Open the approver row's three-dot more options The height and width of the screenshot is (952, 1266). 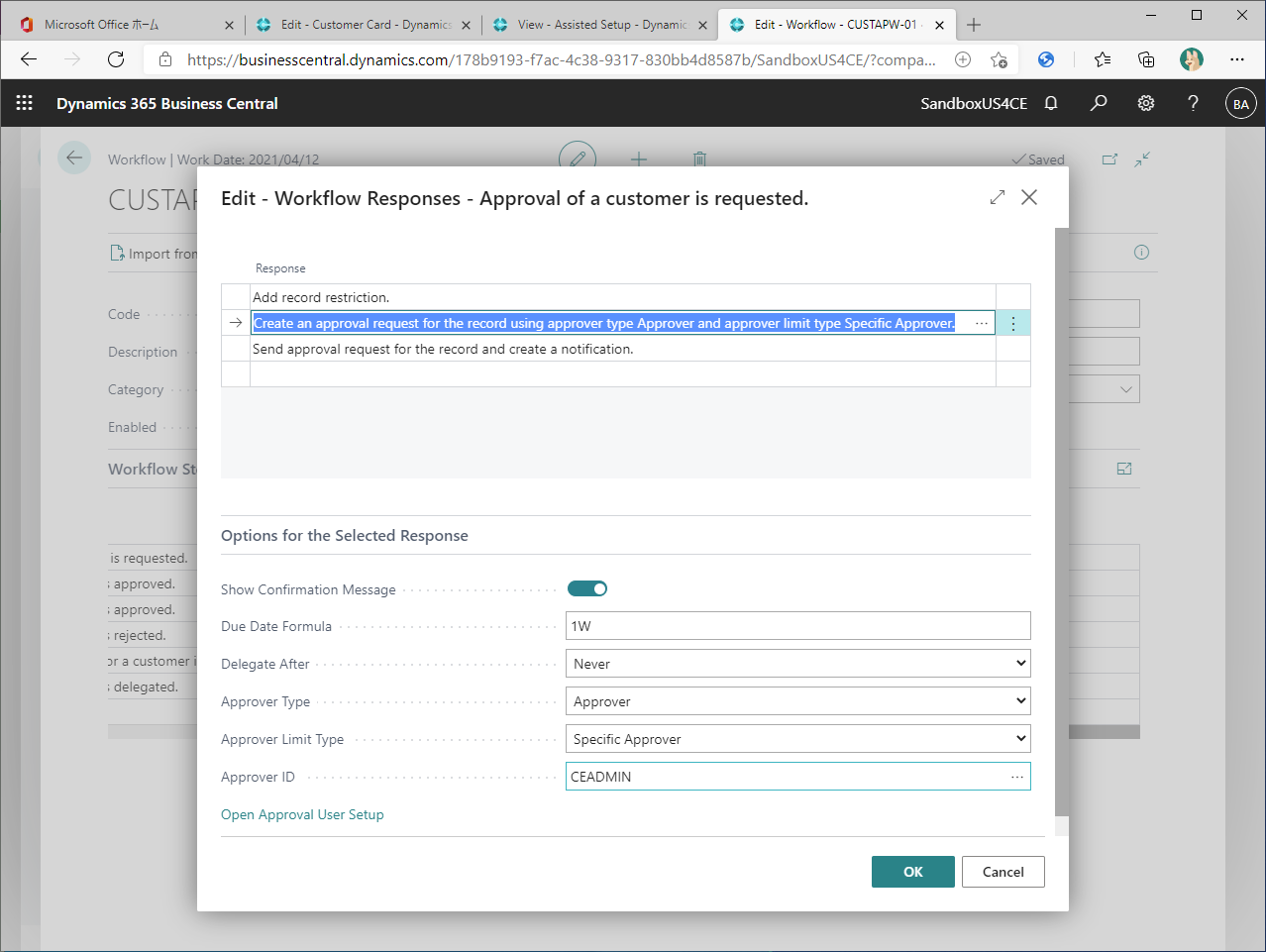pos(1012,323)
